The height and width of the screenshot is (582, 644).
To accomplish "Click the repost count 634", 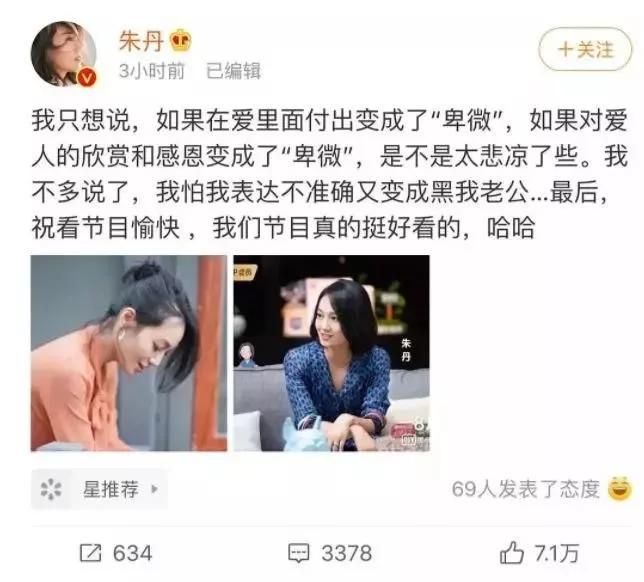I will coord(132,553).
